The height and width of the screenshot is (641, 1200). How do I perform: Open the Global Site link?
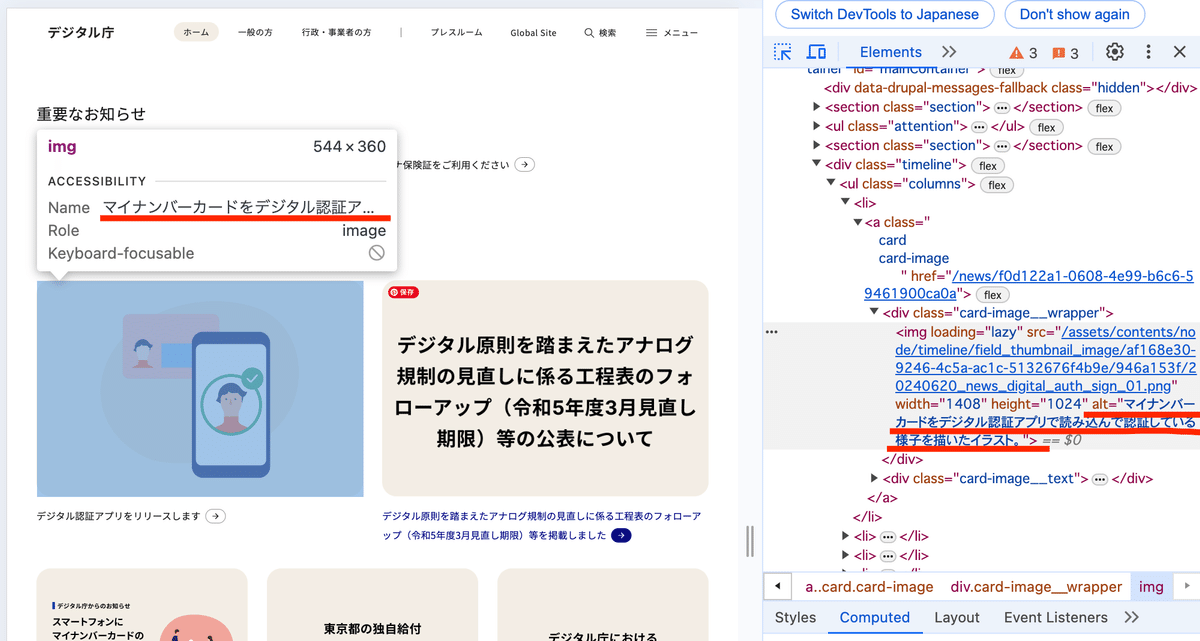(x=533, y=33)
